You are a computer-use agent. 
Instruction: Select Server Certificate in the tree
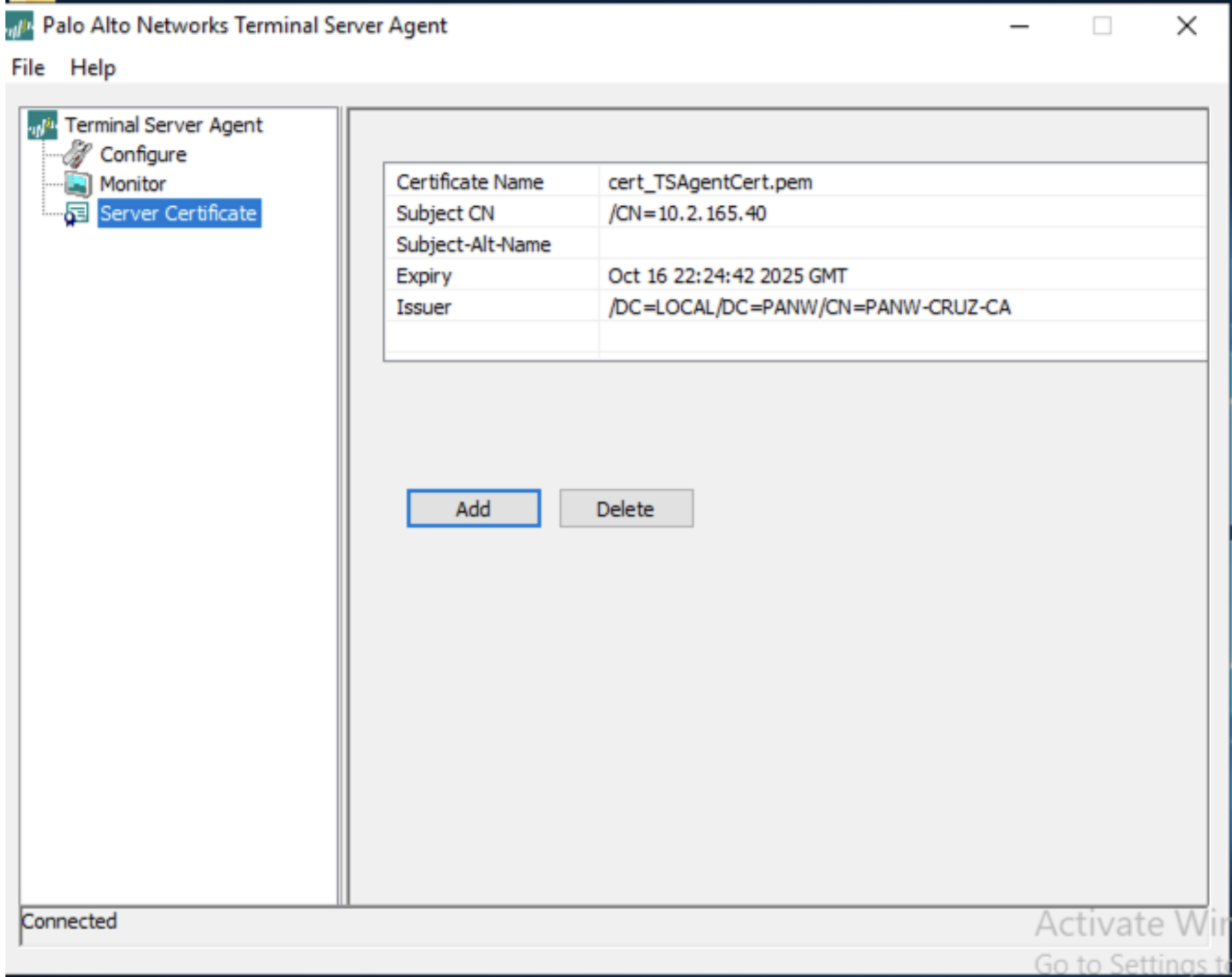pos(179,214)
